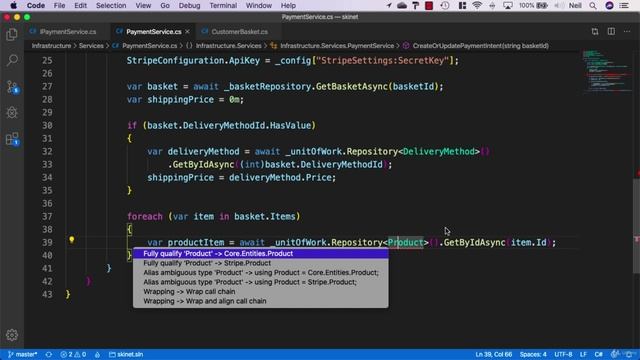Click the flame icon in status bar
Image resolution: width=640 pixels, height=360 pixels.
pyautogui.click(x=97, y=354)
